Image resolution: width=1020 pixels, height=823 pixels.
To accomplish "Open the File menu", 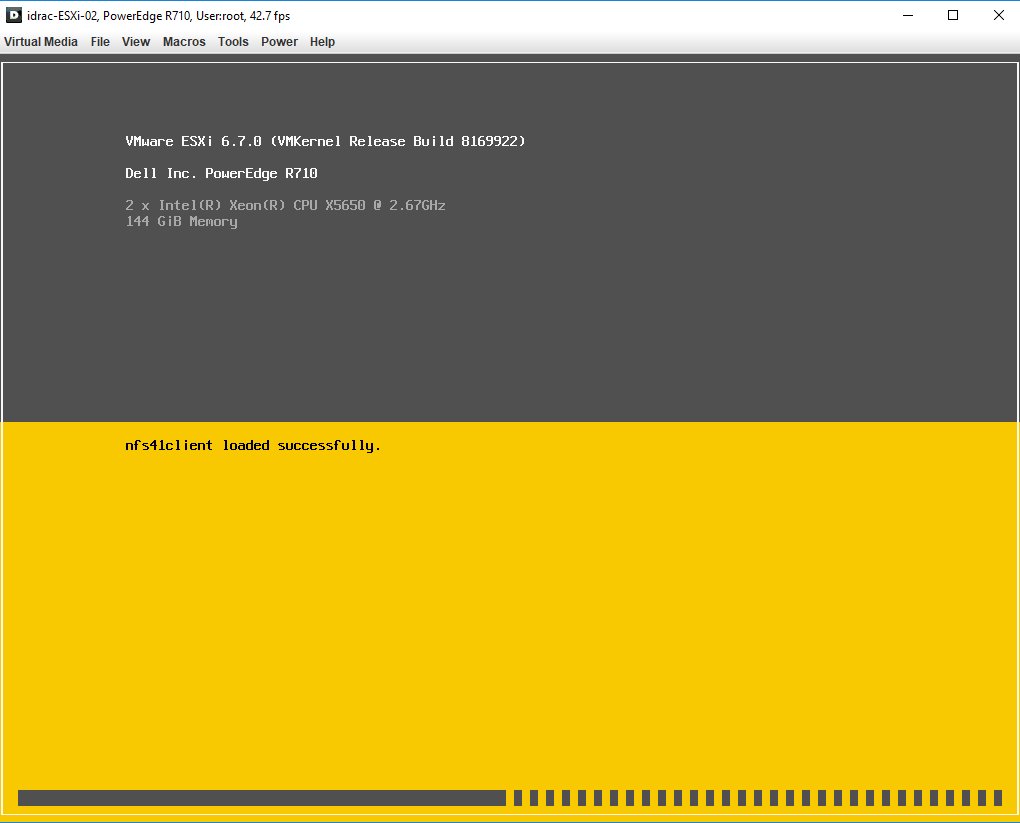I will (x=100, y=42).
